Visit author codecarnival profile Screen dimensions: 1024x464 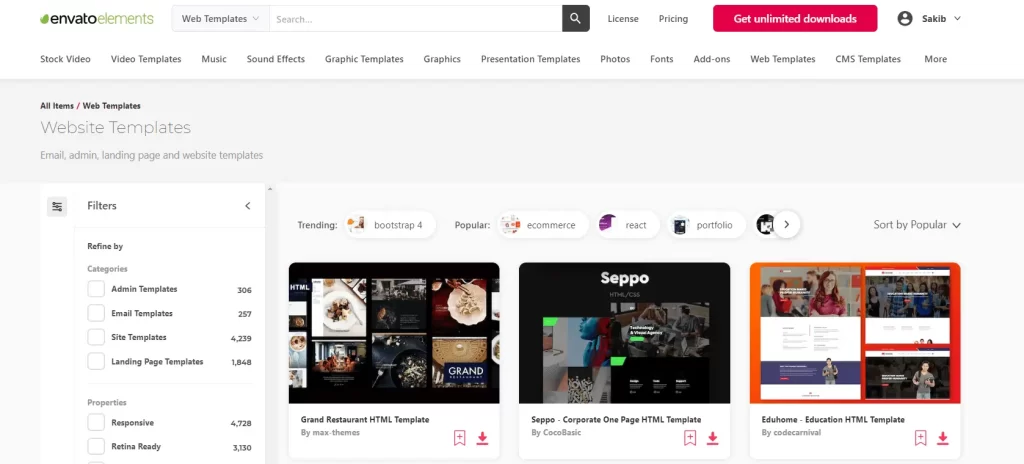pos(791,433)
